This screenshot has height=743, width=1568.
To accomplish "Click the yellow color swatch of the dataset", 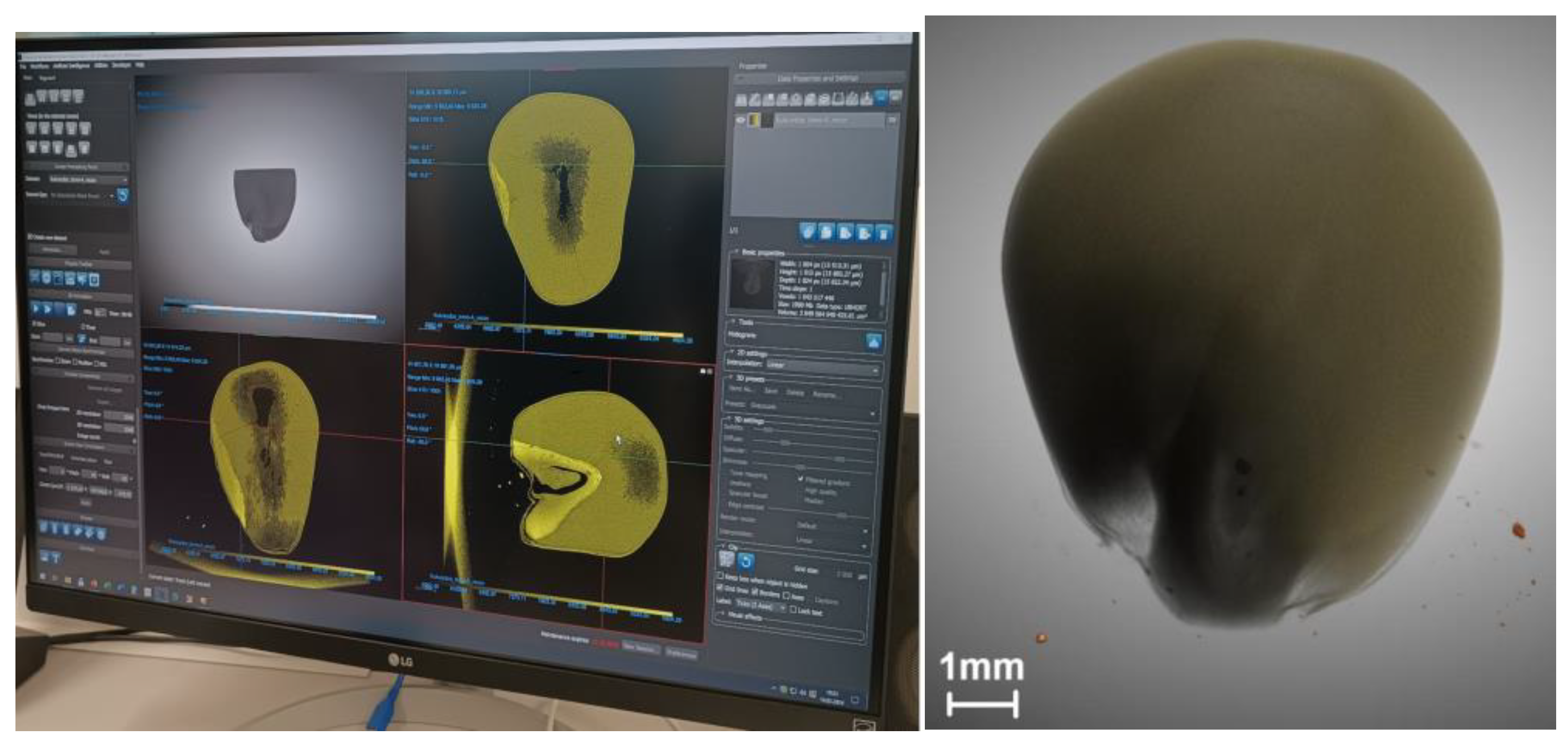I will [755, 120].
